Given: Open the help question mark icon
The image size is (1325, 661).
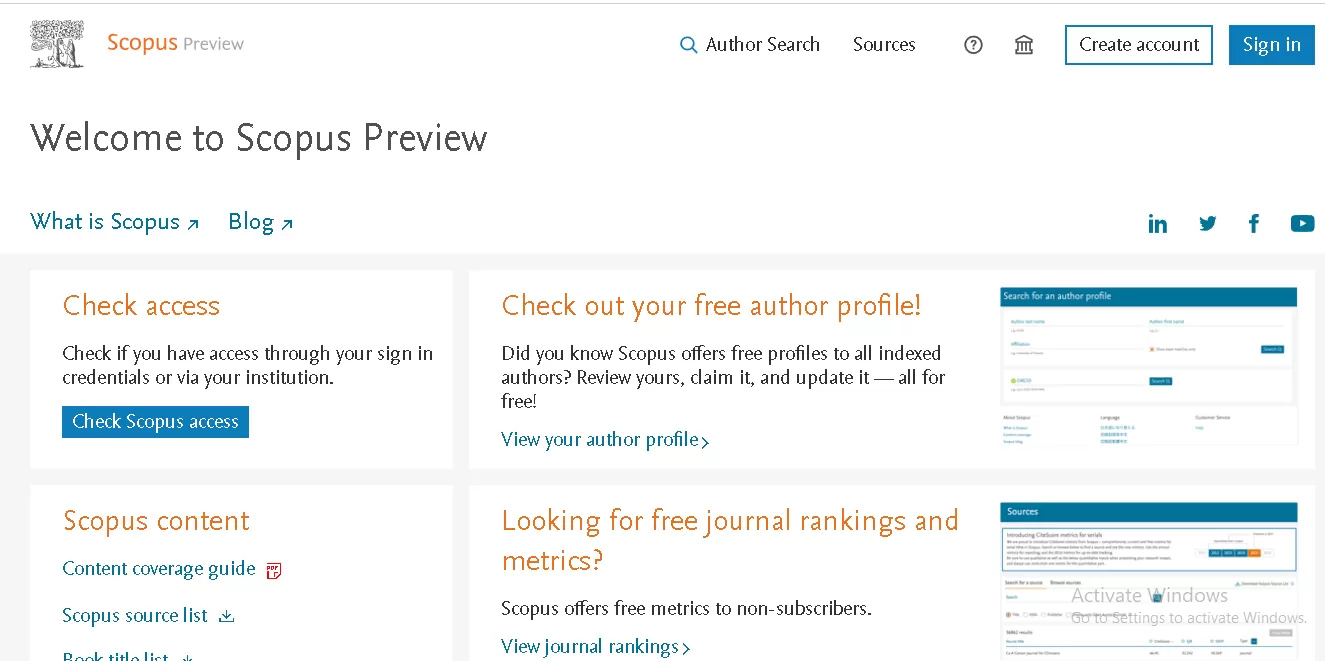Looking at the screenshot, I should click(x=973, y=45).
